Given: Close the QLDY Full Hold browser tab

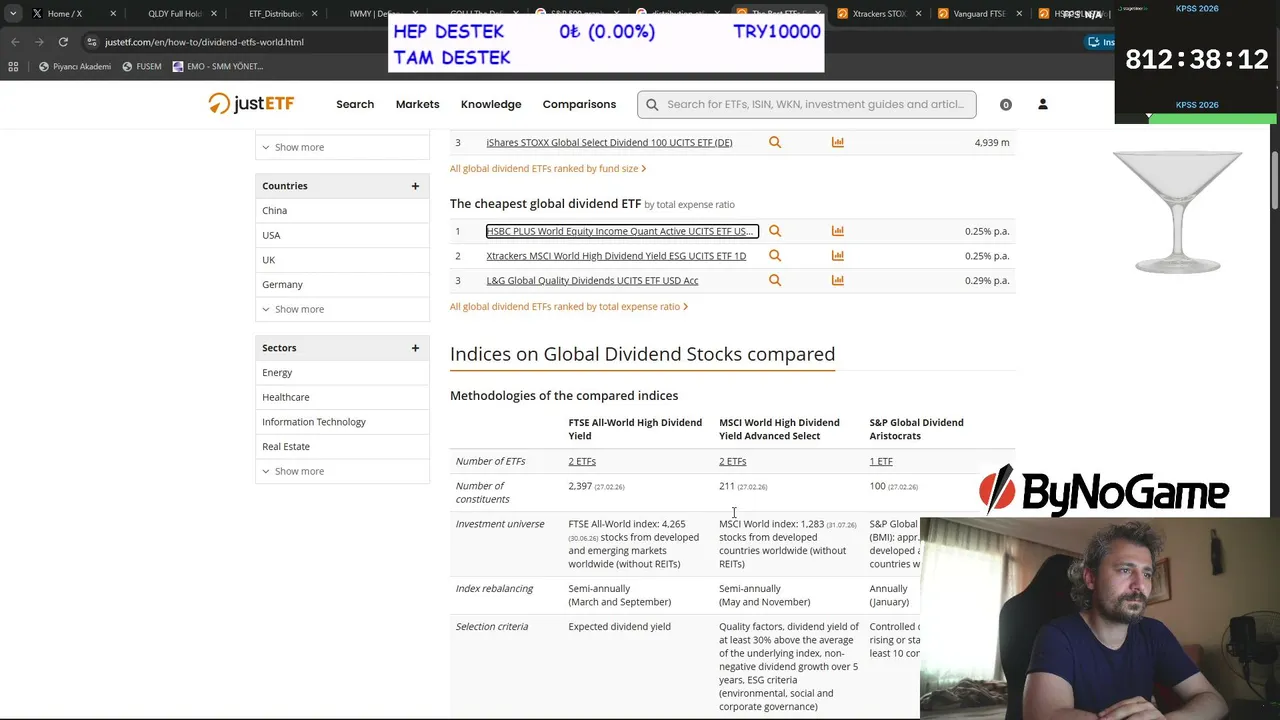Looking at the screenshot, I should coord(214,14).
